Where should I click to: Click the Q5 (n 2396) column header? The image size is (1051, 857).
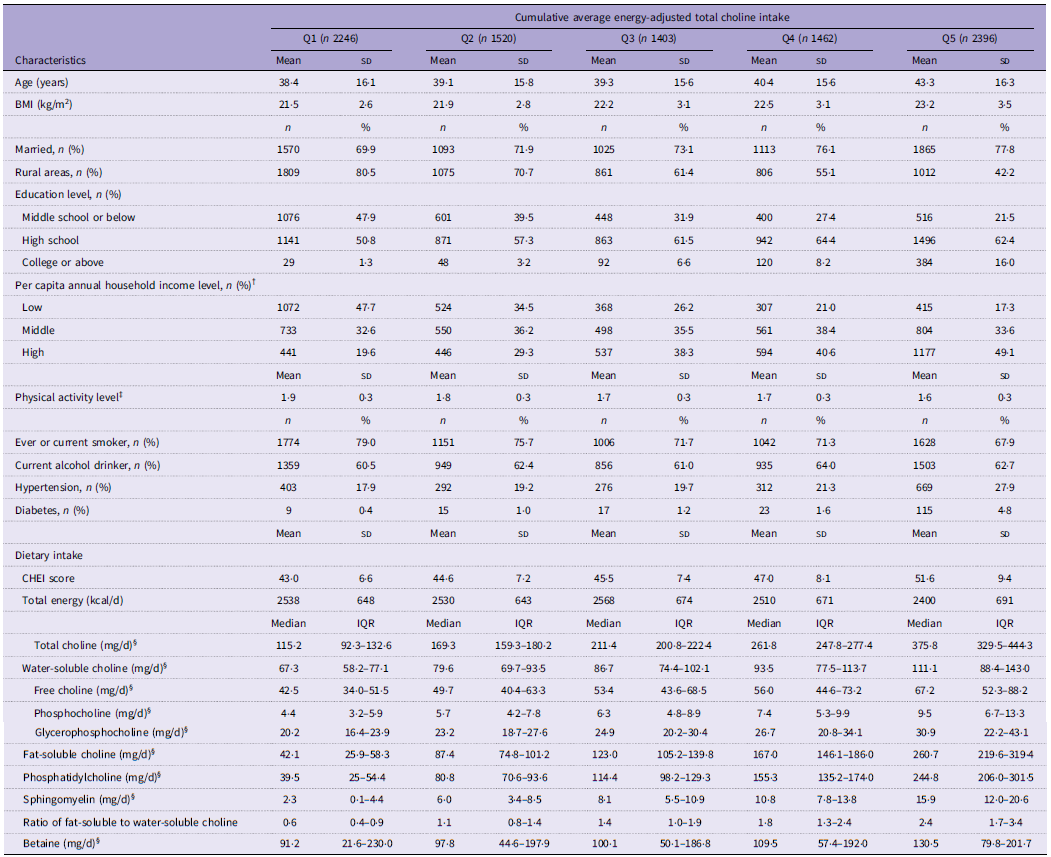pos(969,38)
